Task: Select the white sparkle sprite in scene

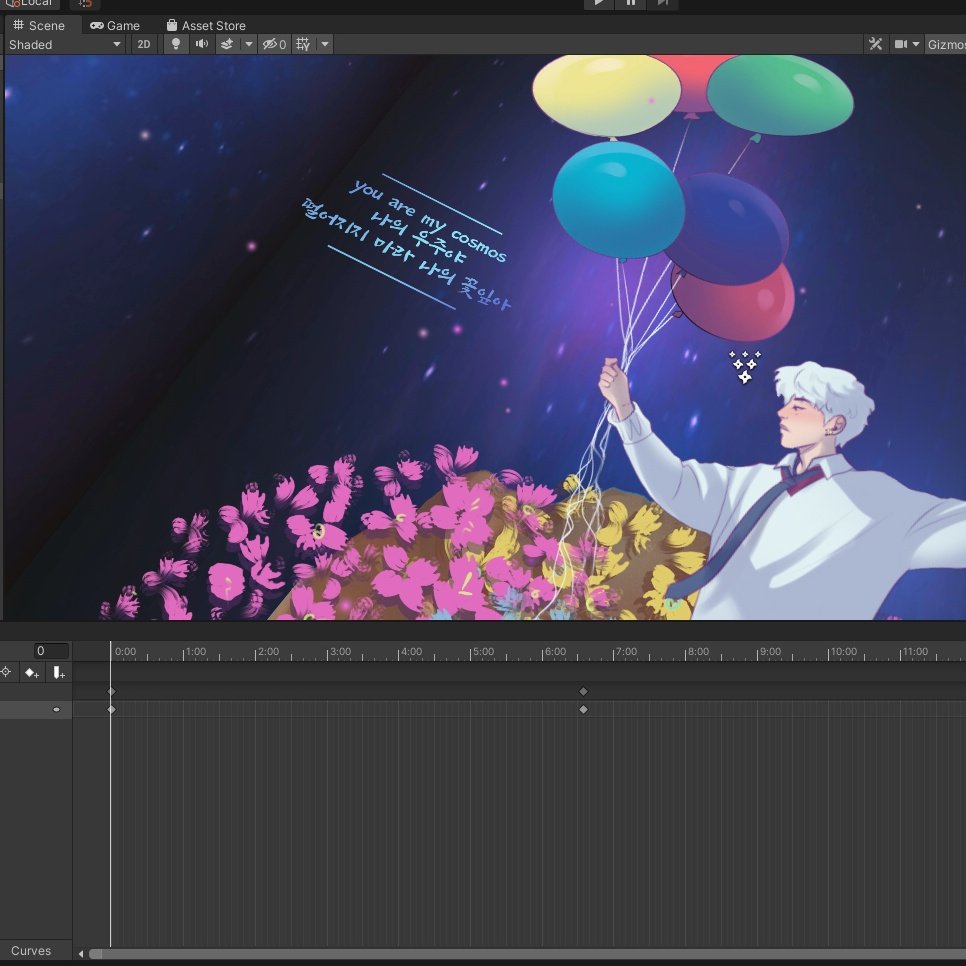Action: tap(745, 367)
